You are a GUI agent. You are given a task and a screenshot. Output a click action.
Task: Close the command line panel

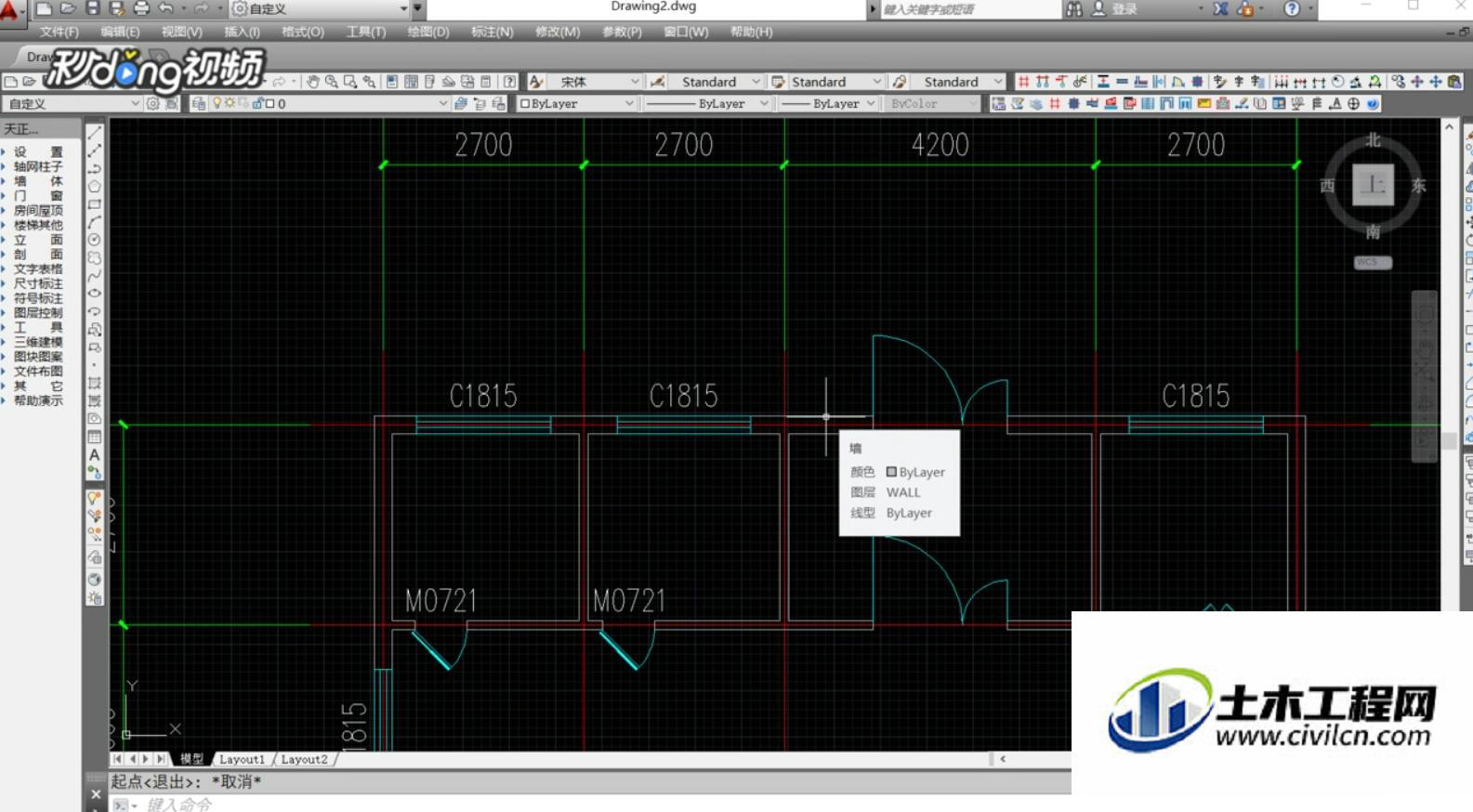[96, 794]
